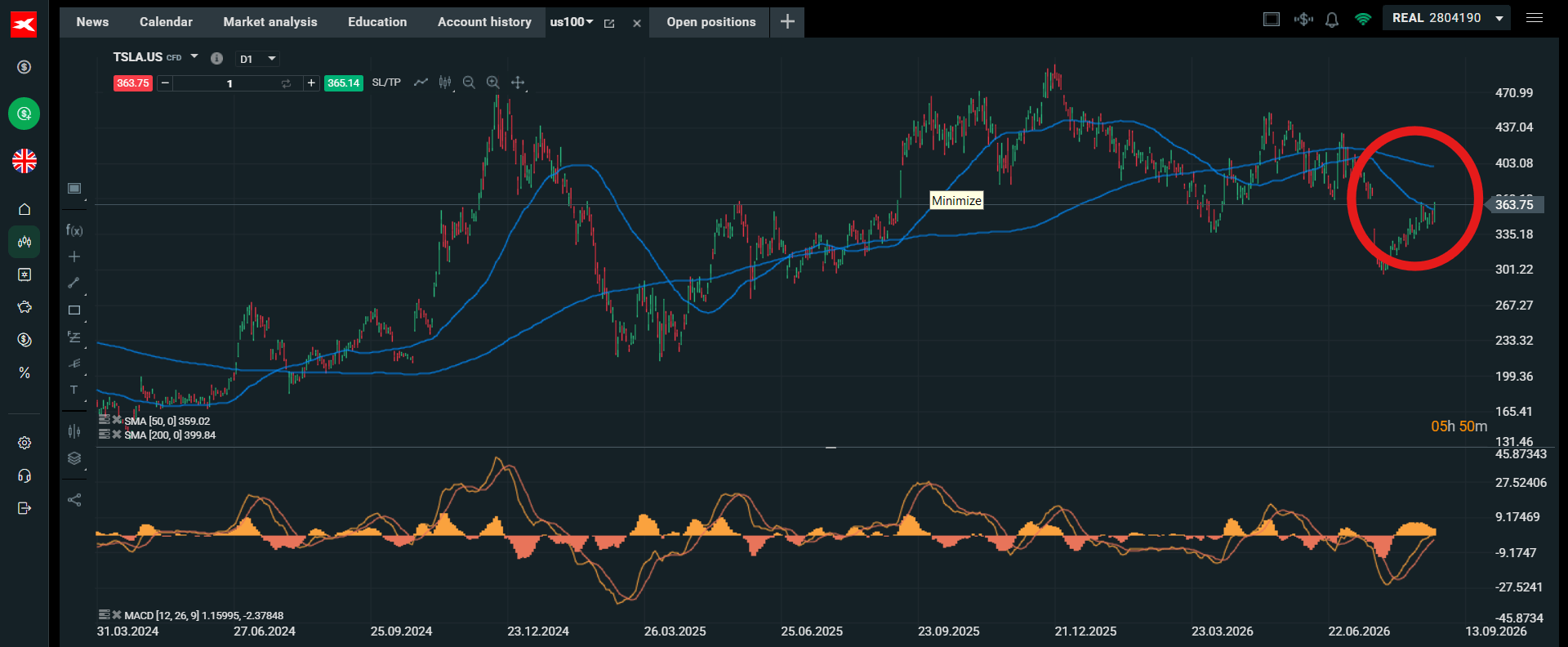
Task: Open the indicators f(x) tool
Action: coord(74,230)
